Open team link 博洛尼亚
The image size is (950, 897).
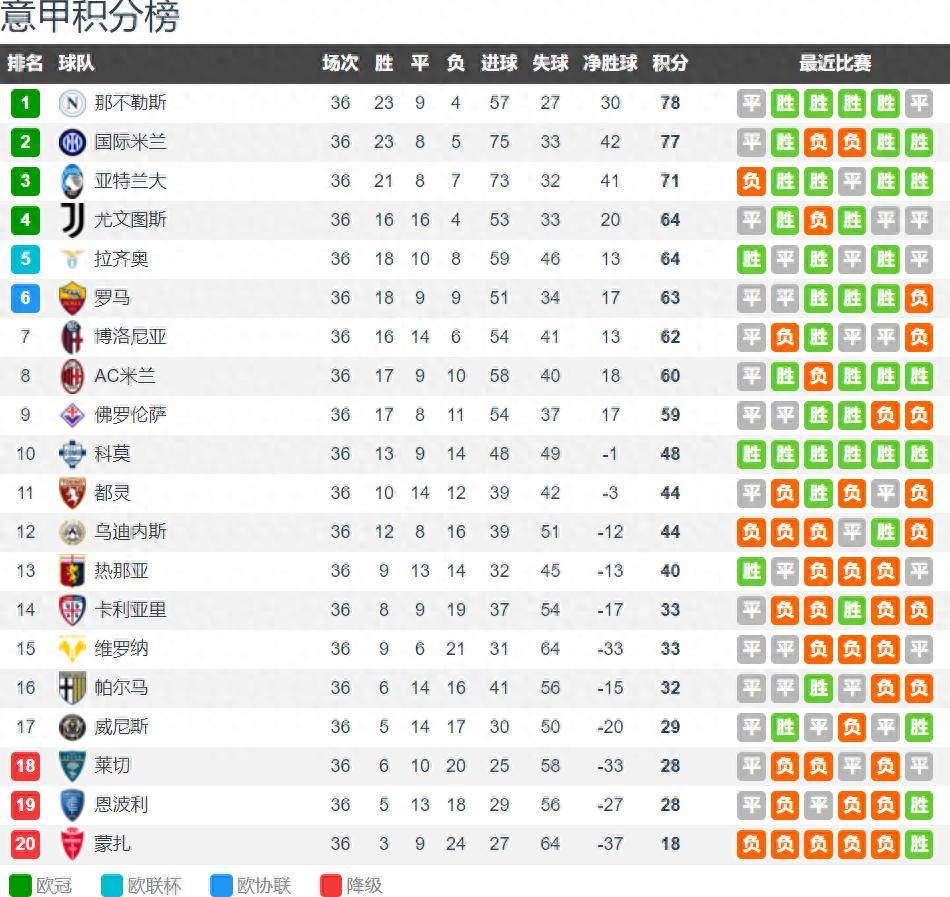click(130, 337)
